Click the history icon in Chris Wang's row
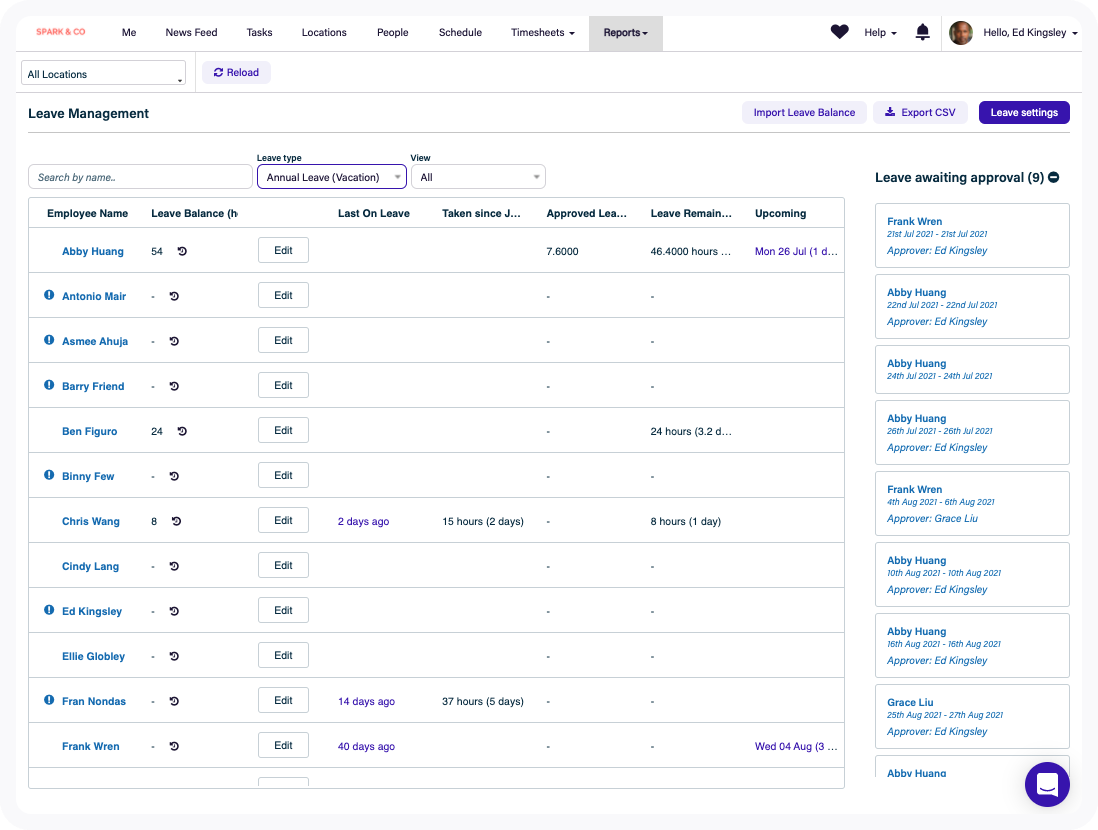1098x830 pixels. (x=176, y=521)
